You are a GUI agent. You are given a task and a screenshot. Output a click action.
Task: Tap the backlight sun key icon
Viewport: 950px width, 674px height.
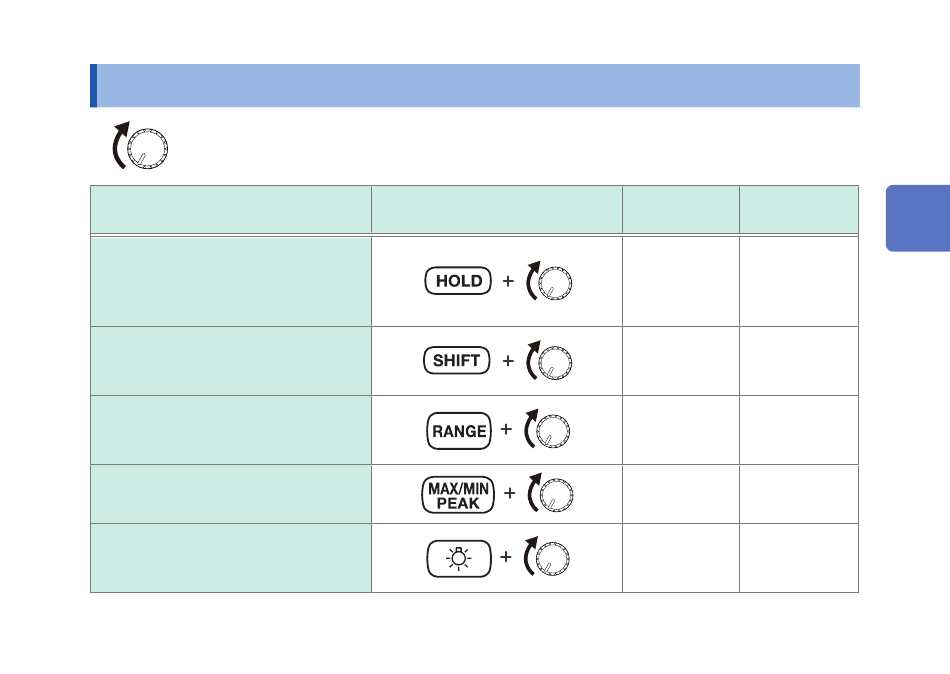click(459, 557)
